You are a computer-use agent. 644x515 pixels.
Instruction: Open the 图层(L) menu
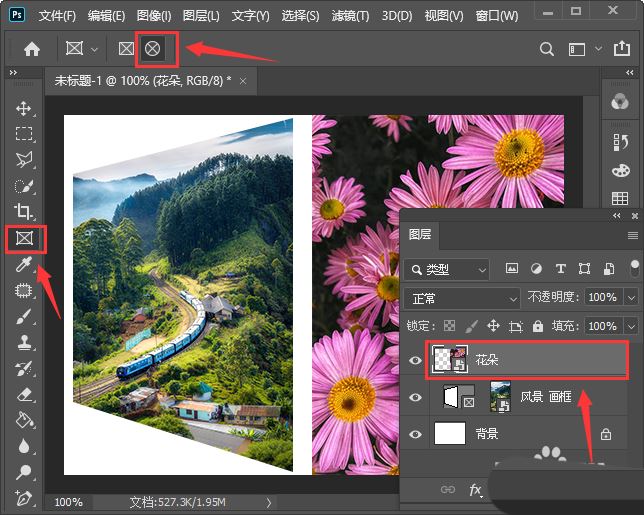[201, 16]
